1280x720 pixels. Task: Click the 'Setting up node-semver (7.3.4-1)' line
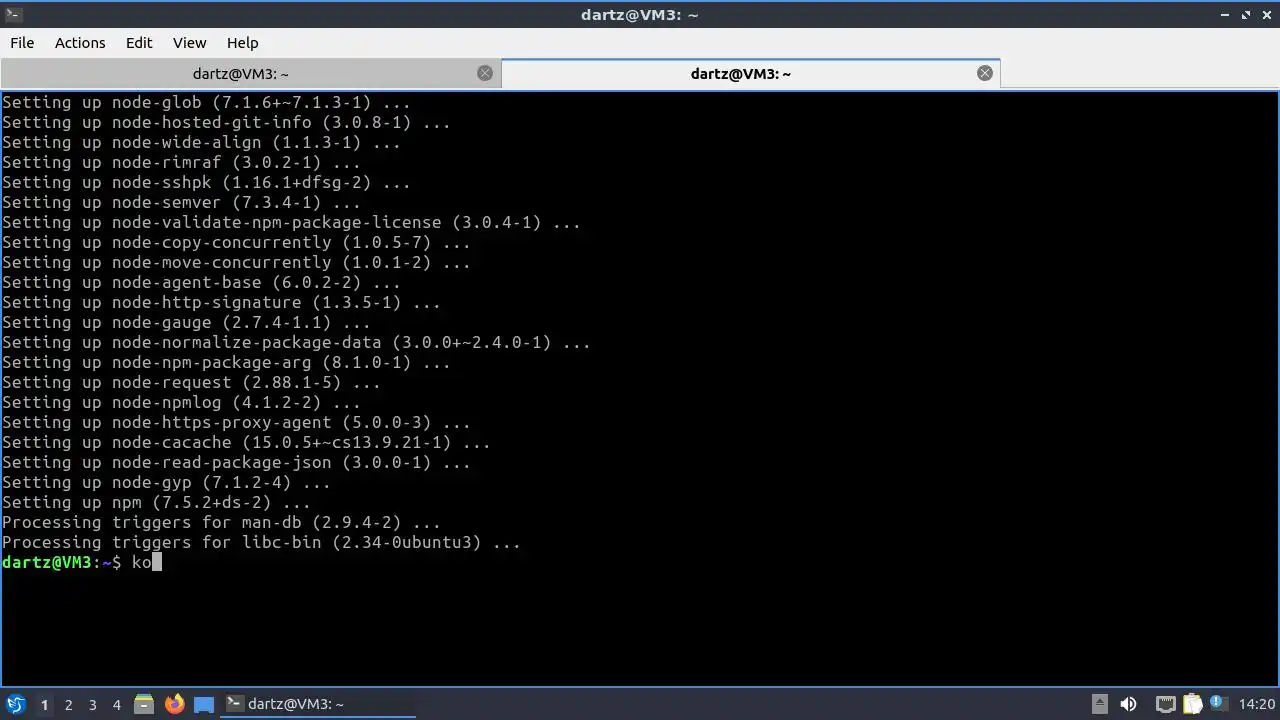[181, 202]
